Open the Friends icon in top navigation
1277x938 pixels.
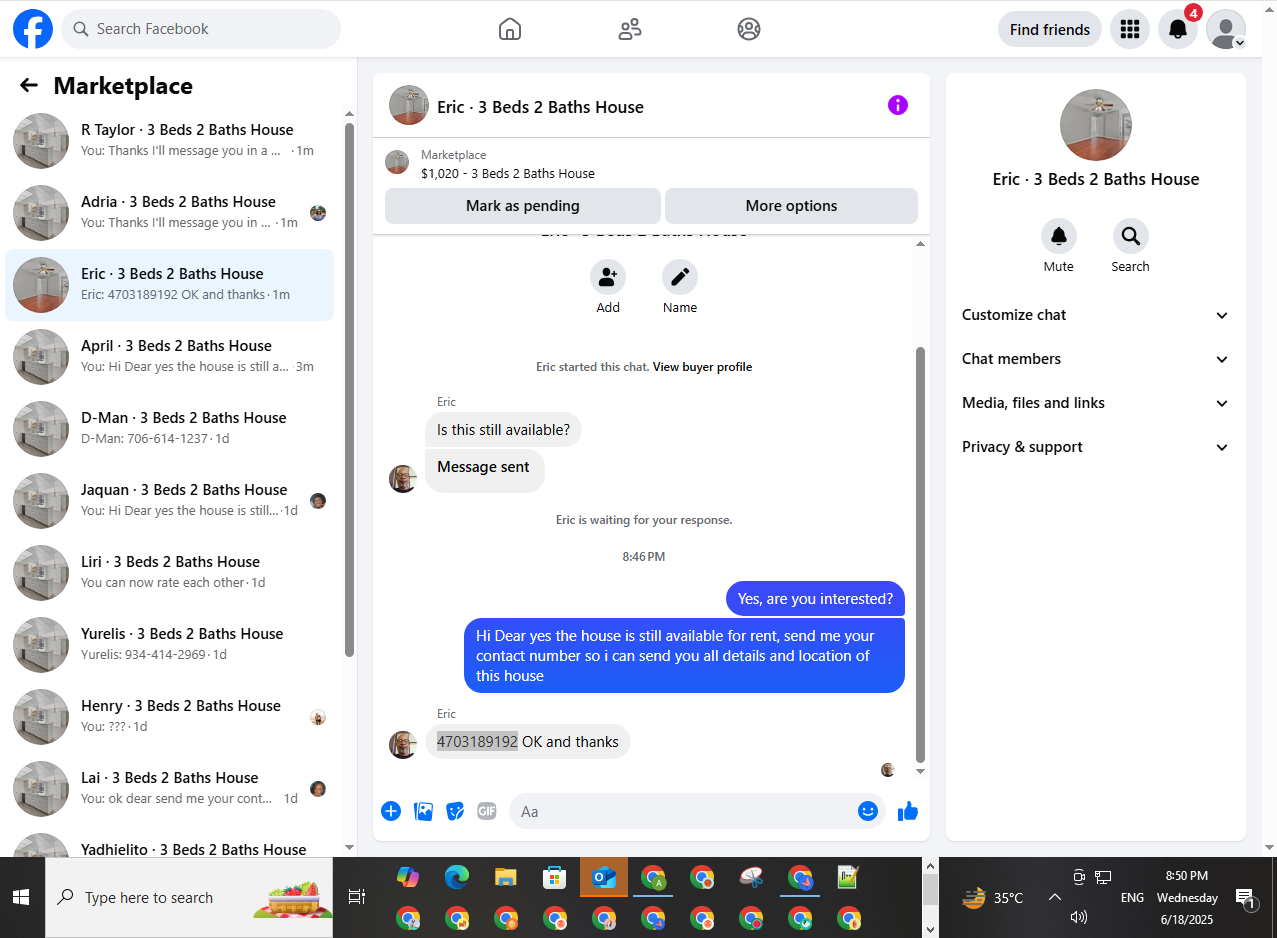[x=630, y=29]
